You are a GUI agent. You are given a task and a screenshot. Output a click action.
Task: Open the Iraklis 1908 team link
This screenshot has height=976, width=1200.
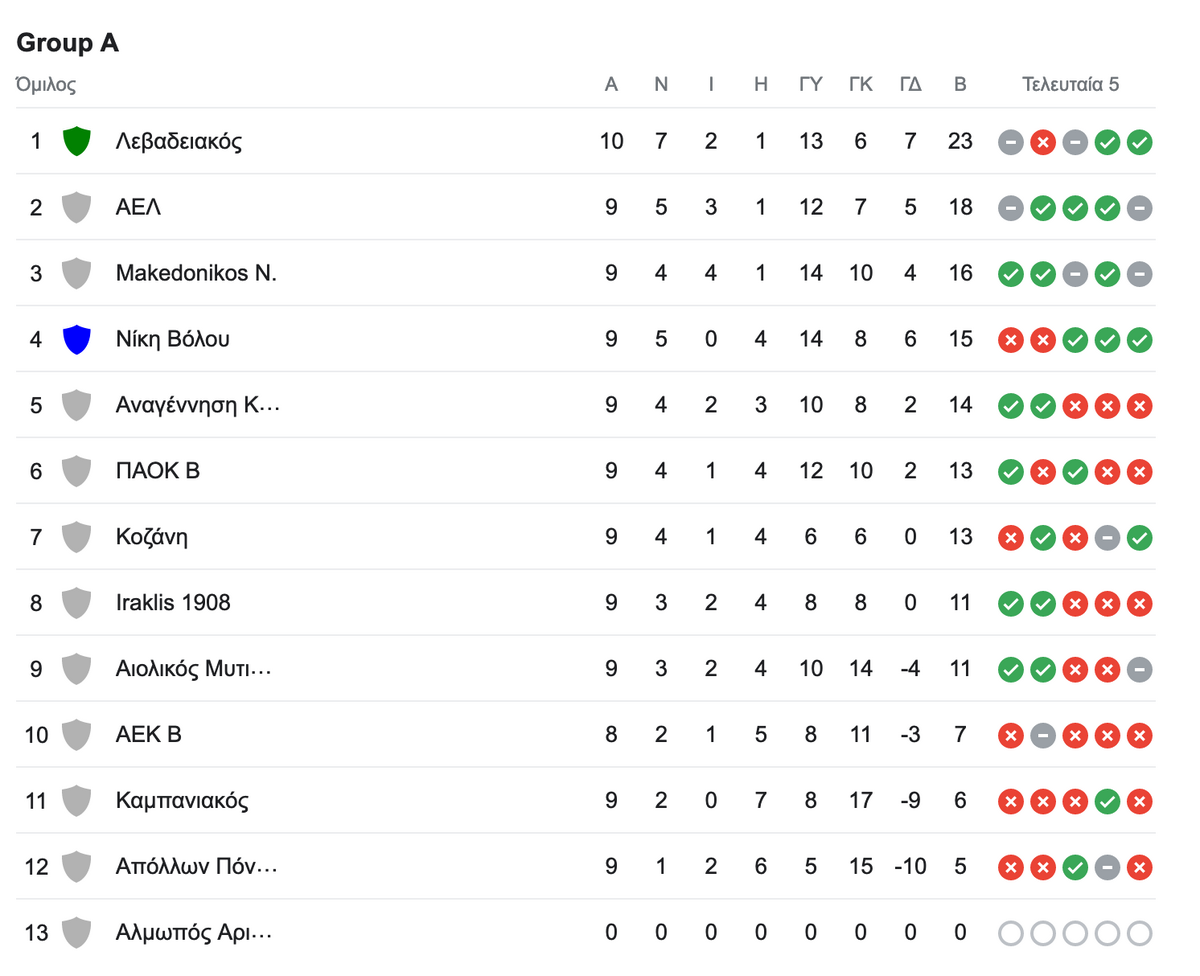pos(173,603)
